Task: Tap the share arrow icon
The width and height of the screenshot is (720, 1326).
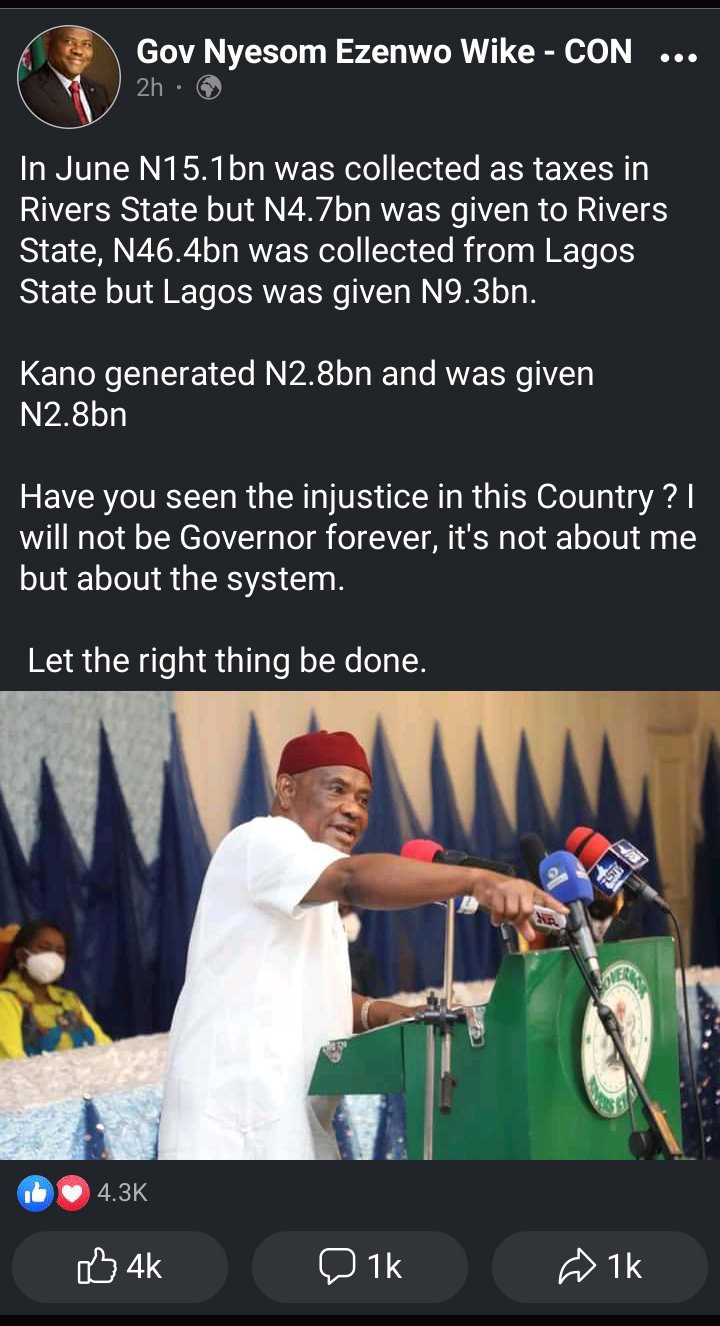Action: [x=578, y=1268]
